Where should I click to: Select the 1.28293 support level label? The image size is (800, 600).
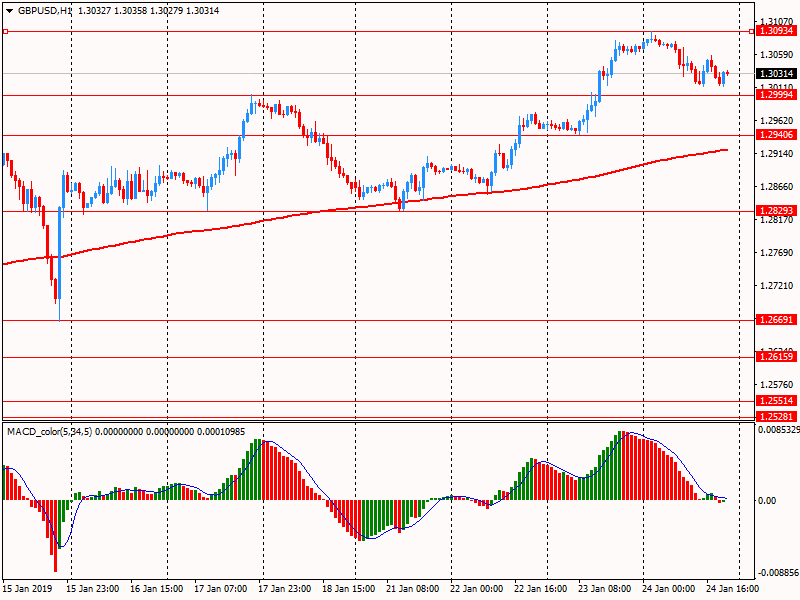776,211
